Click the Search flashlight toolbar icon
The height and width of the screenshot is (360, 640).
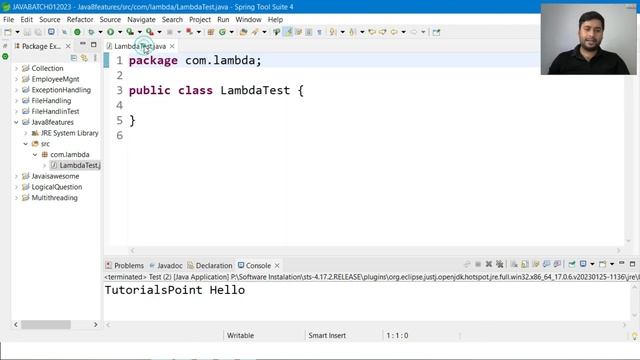click(x=255, y=32)
